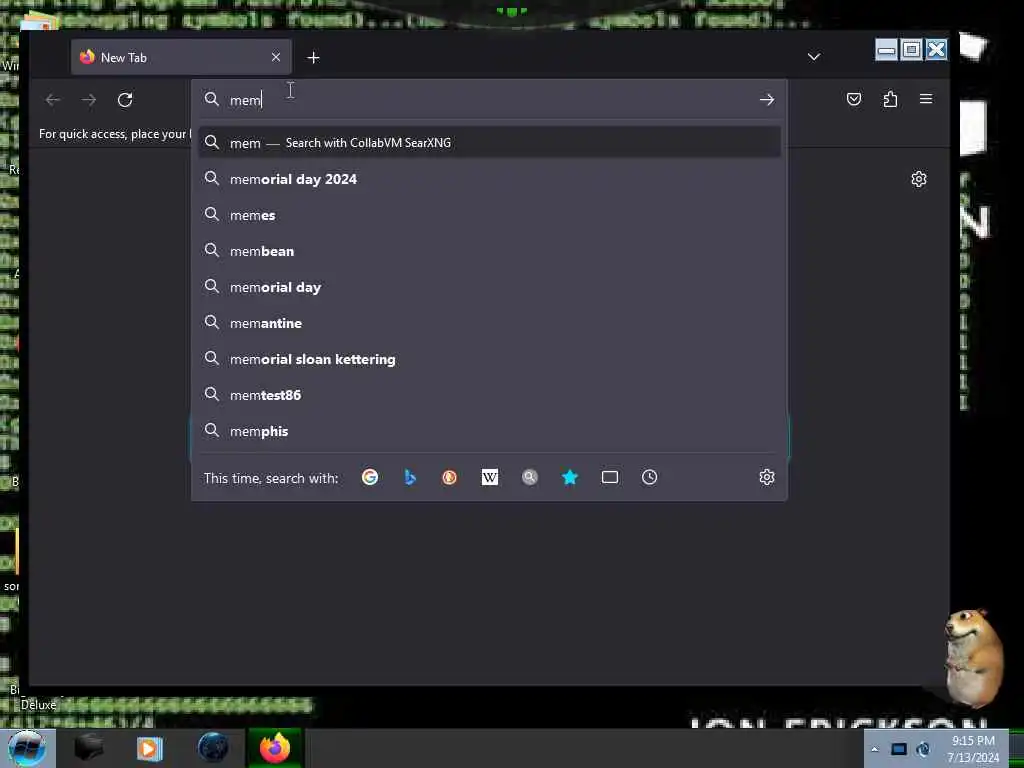
Task: Select the Wikipedia search icon
Action: pyautogui.click(x=490, y=477)
